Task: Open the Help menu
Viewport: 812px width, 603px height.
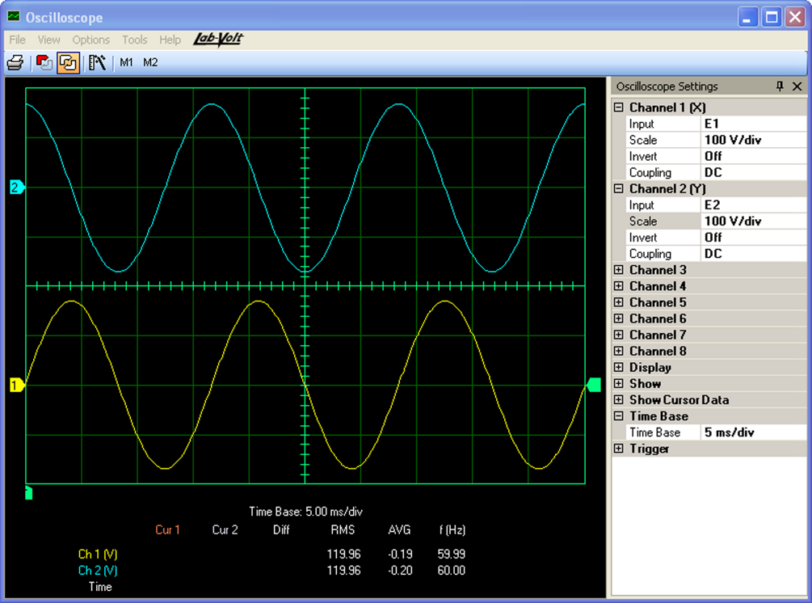Action: pyautogui.click(x=170, y=40)
